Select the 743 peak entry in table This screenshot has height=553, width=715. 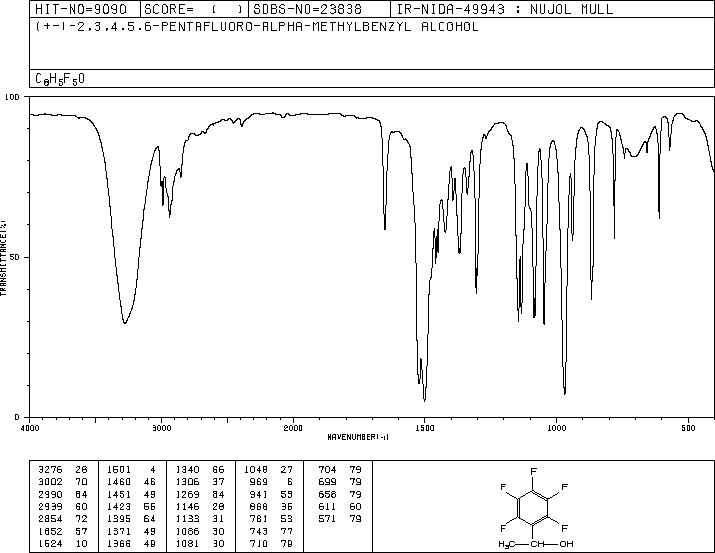point(273,531)
